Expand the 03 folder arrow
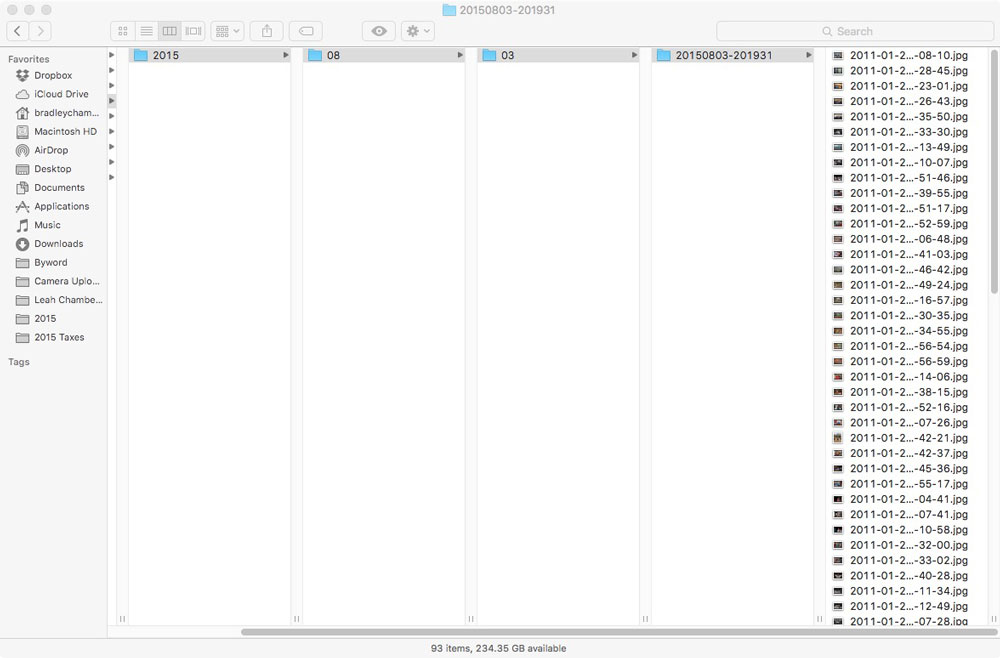This screenshot has height=658, width=1000. coord(635,55)
